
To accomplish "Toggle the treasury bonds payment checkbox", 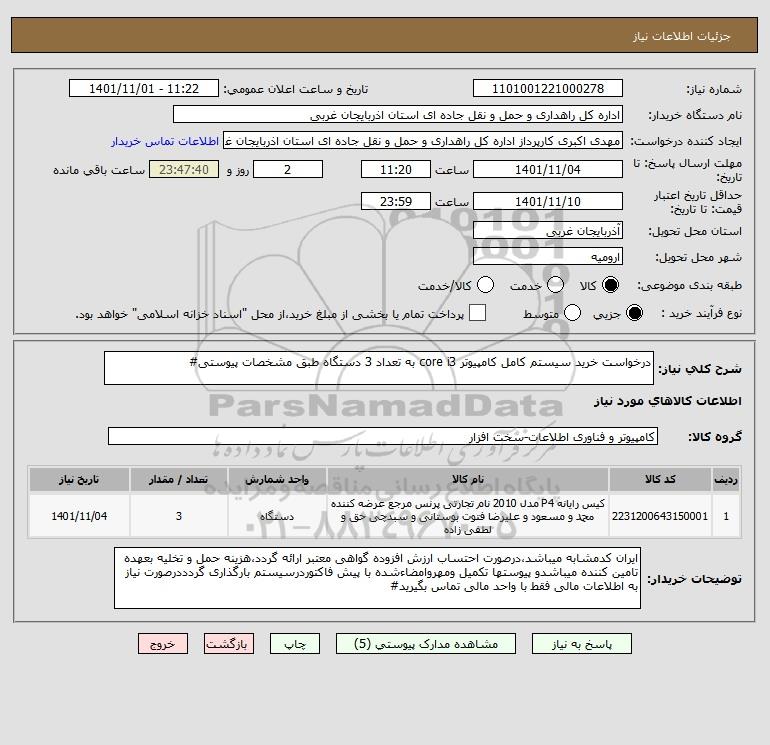I will coord(477,313).
